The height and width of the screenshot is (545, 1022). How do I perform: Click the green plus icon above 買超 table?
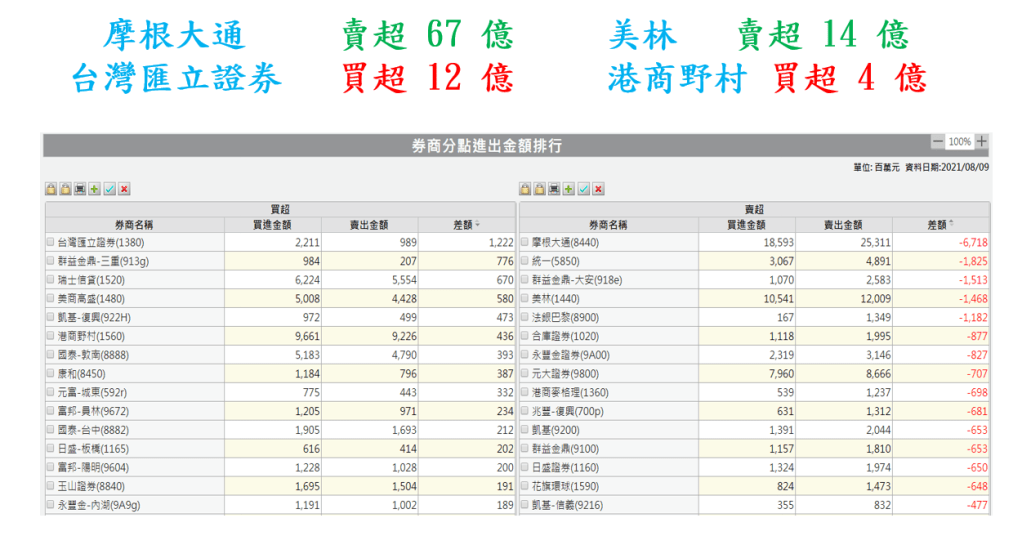click(94, 189)
